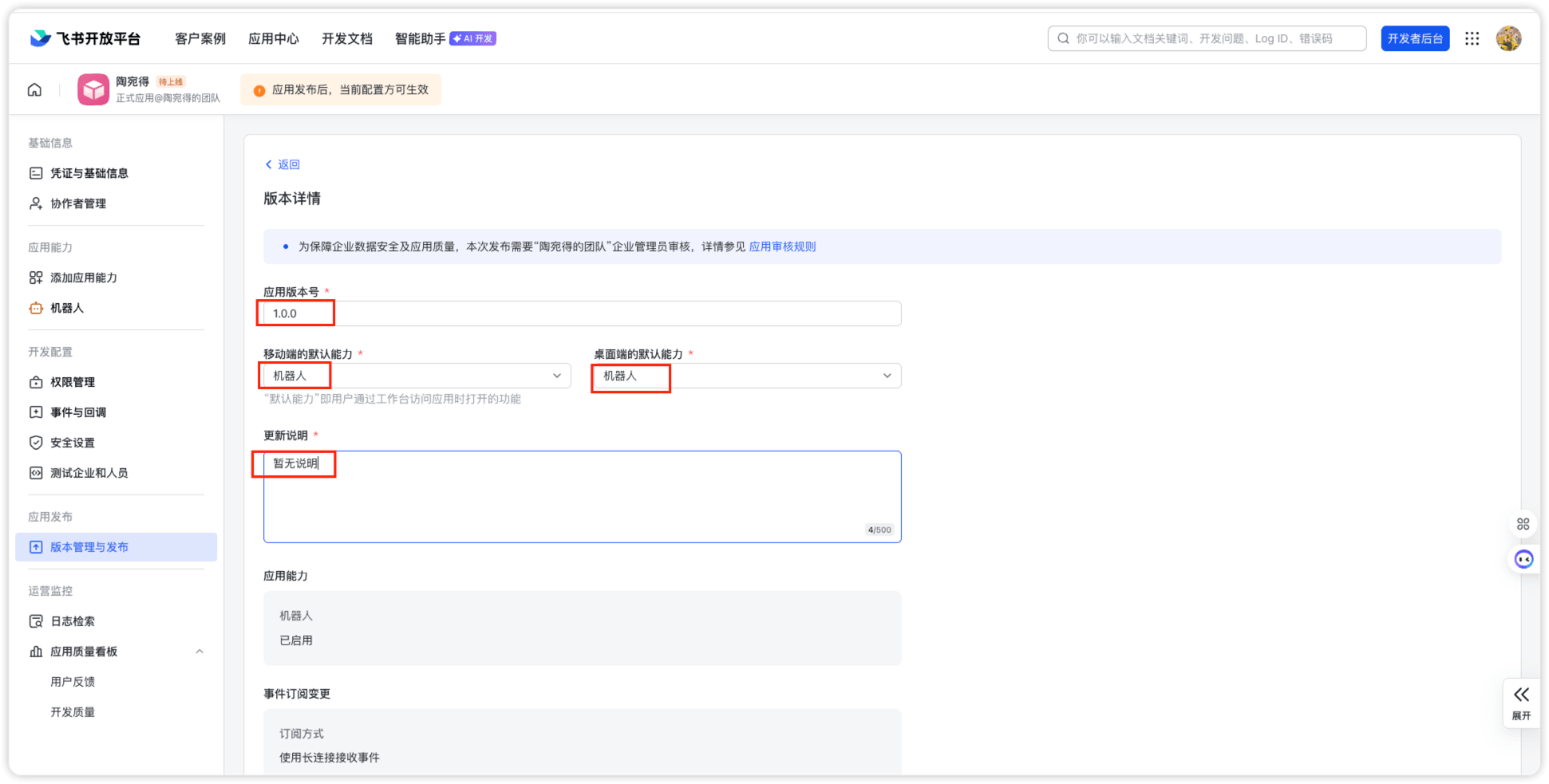Open the nine-dot apps grid

[x=1472, y=38]
